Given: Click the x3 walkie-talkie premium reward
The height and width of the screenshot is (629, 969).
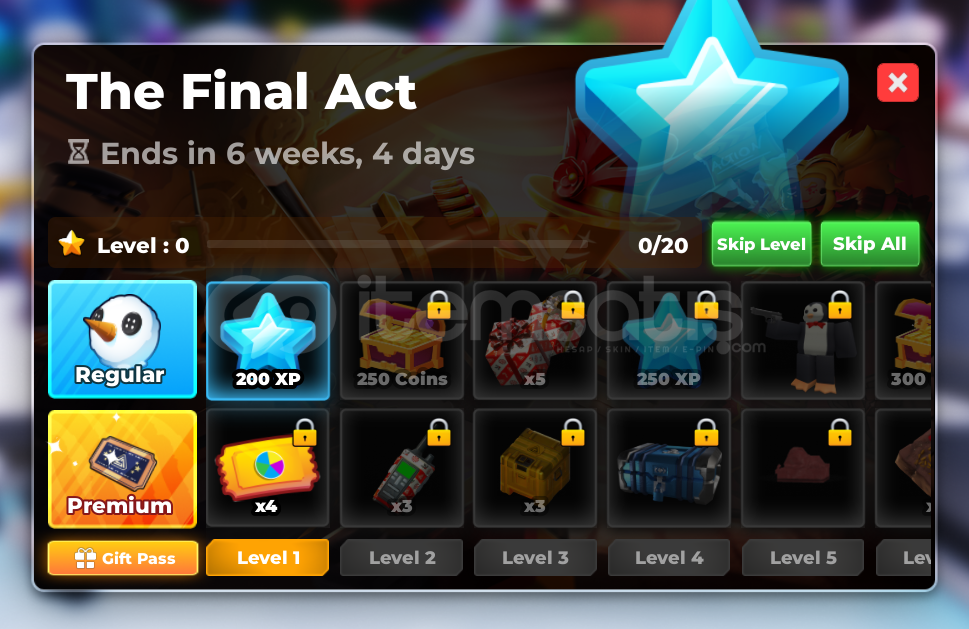Looking at the screenshot, I should click(x=402, y=468).
